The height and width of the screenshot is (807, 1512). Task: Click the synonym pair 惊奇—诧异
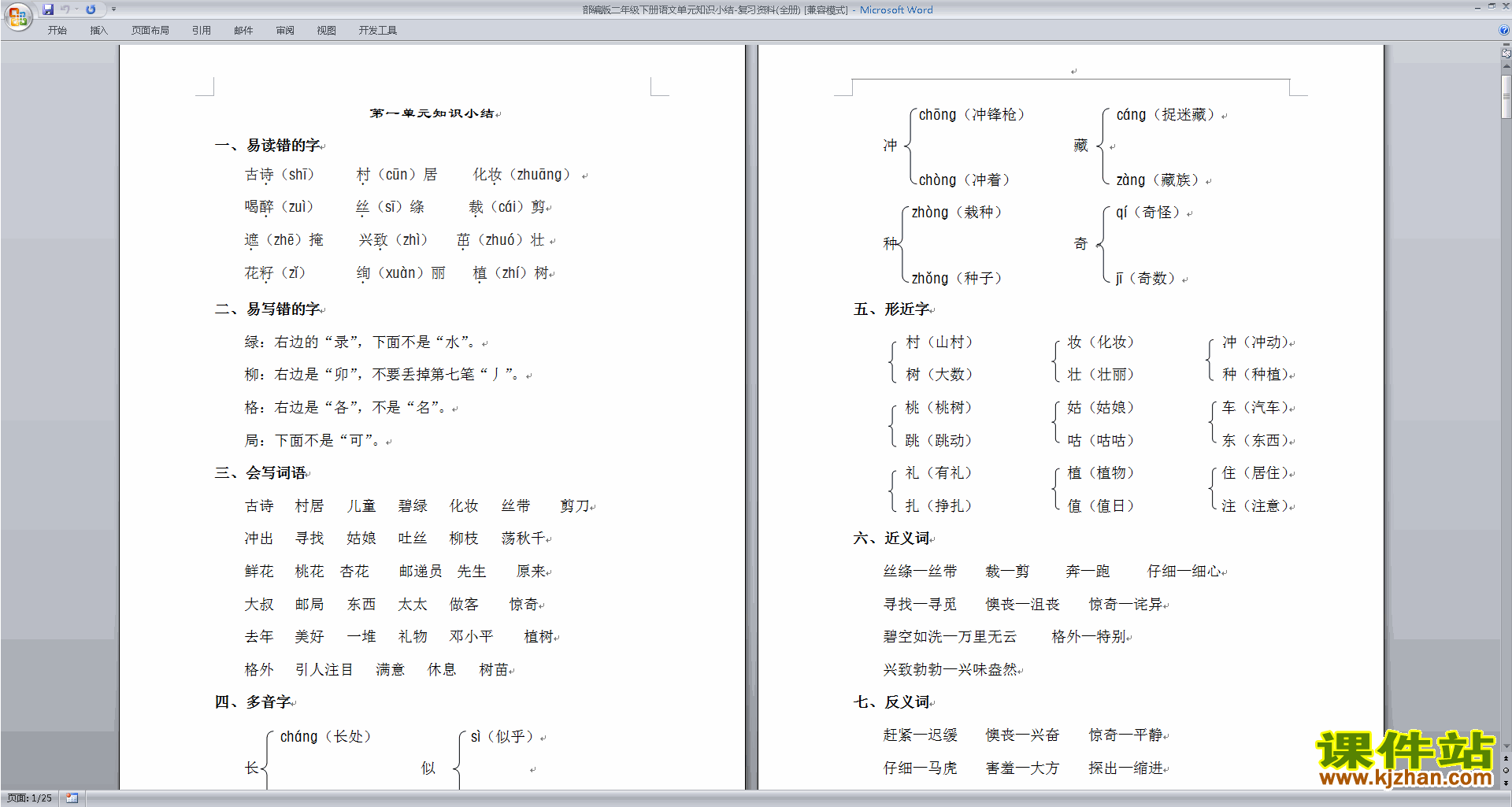(x=1126, y=605)
